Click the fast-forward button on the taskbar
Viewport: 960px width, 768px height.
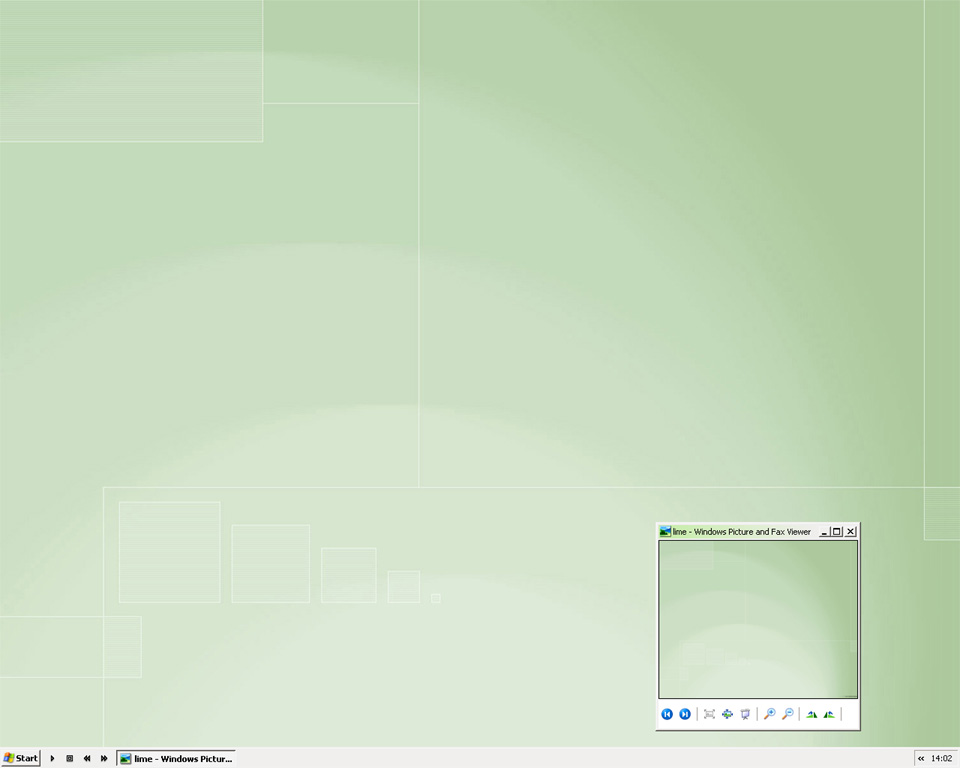pos(104,758)
